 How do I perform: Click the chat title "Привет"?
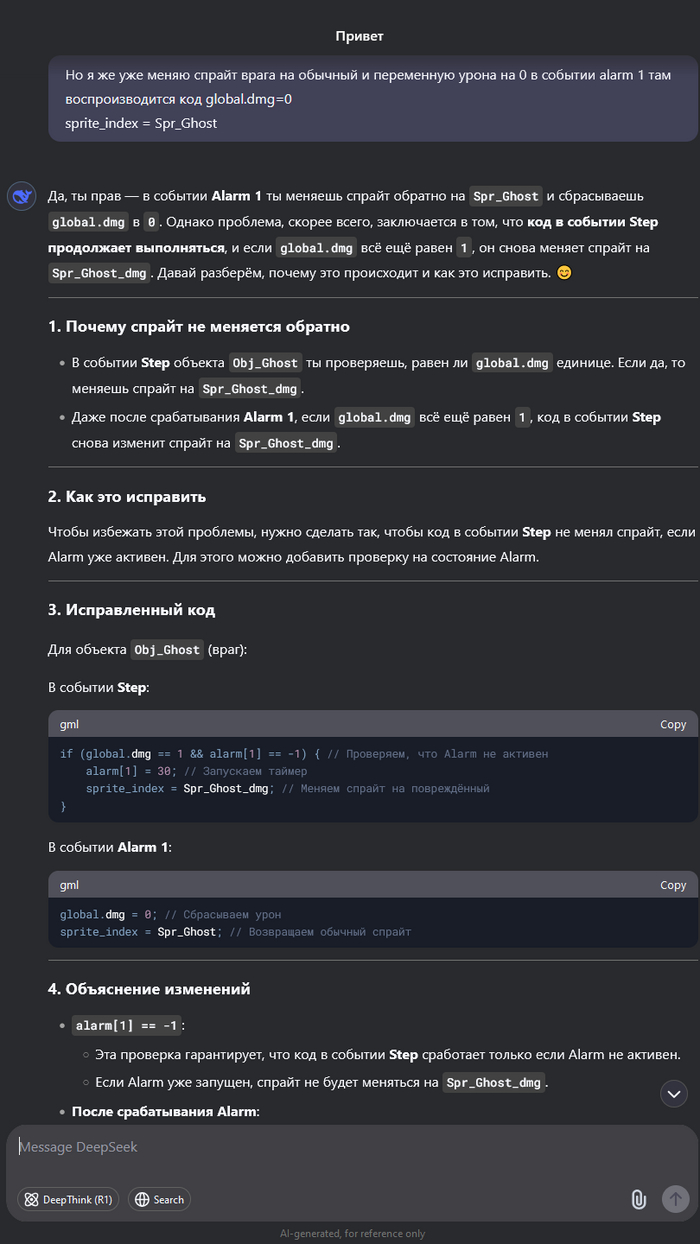click(359, 36)
